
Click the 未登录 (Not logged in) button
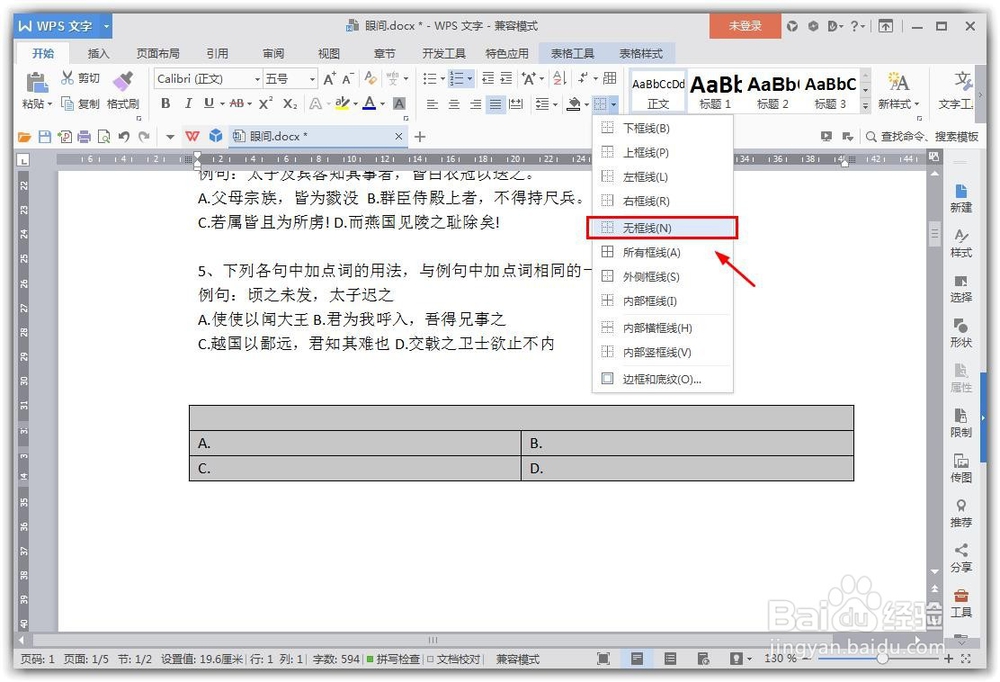[x=745, y=26]
